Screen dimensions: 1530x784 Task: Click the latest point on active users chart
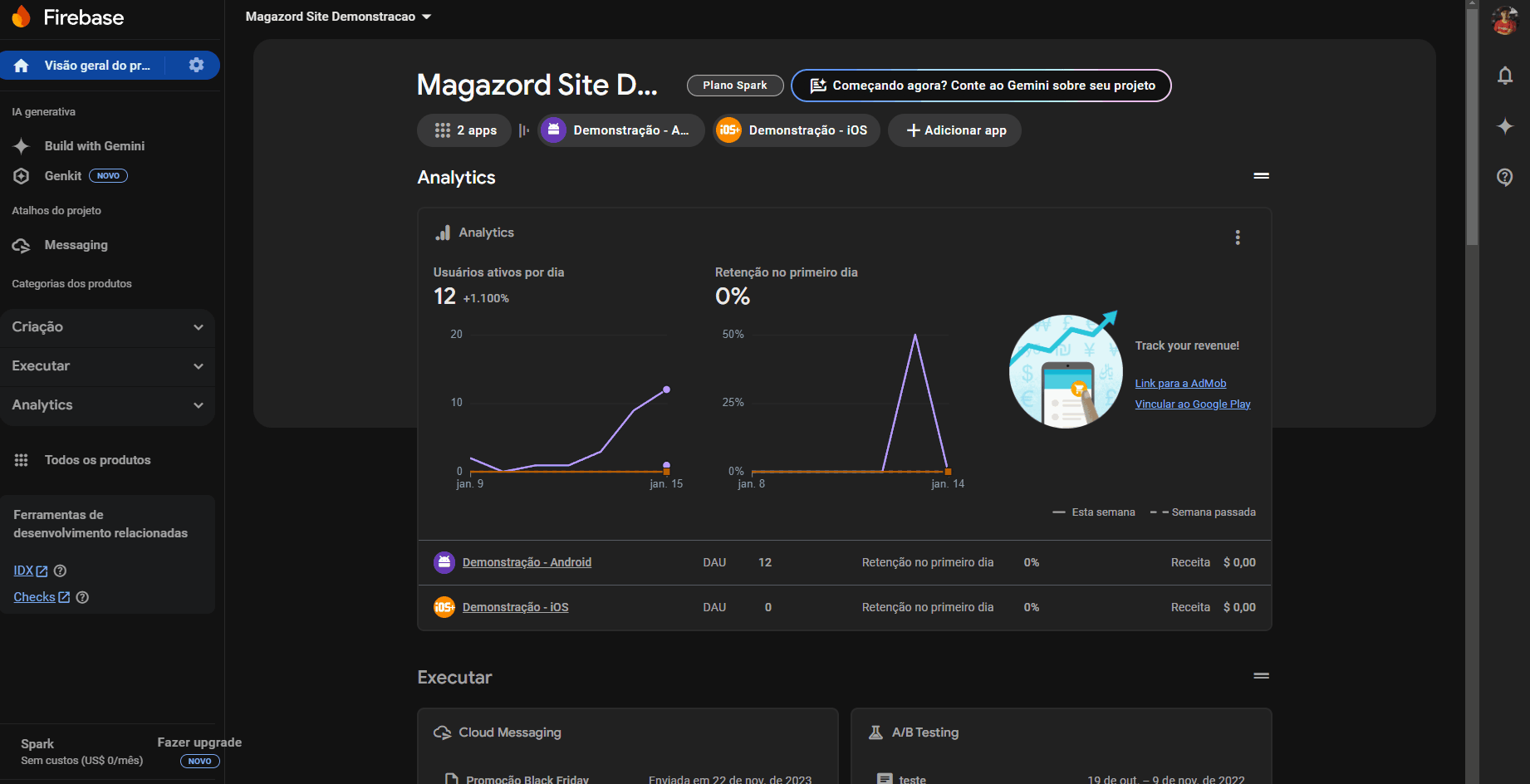(x=666, y=390)
